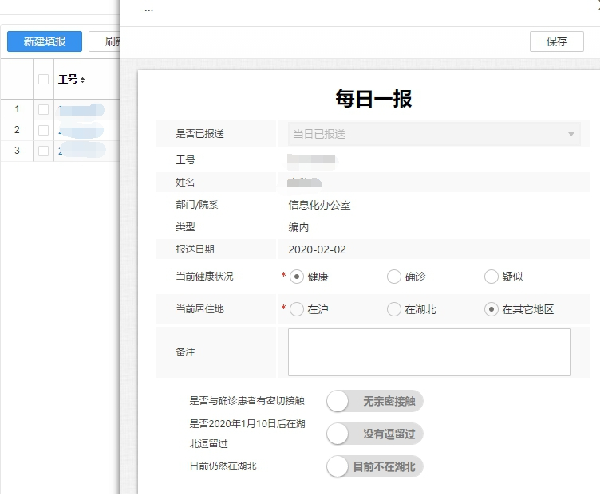This screenshot has width=600, height=495.
Task: Select the 健康 health status radio
Action: [x=296, y=277]
